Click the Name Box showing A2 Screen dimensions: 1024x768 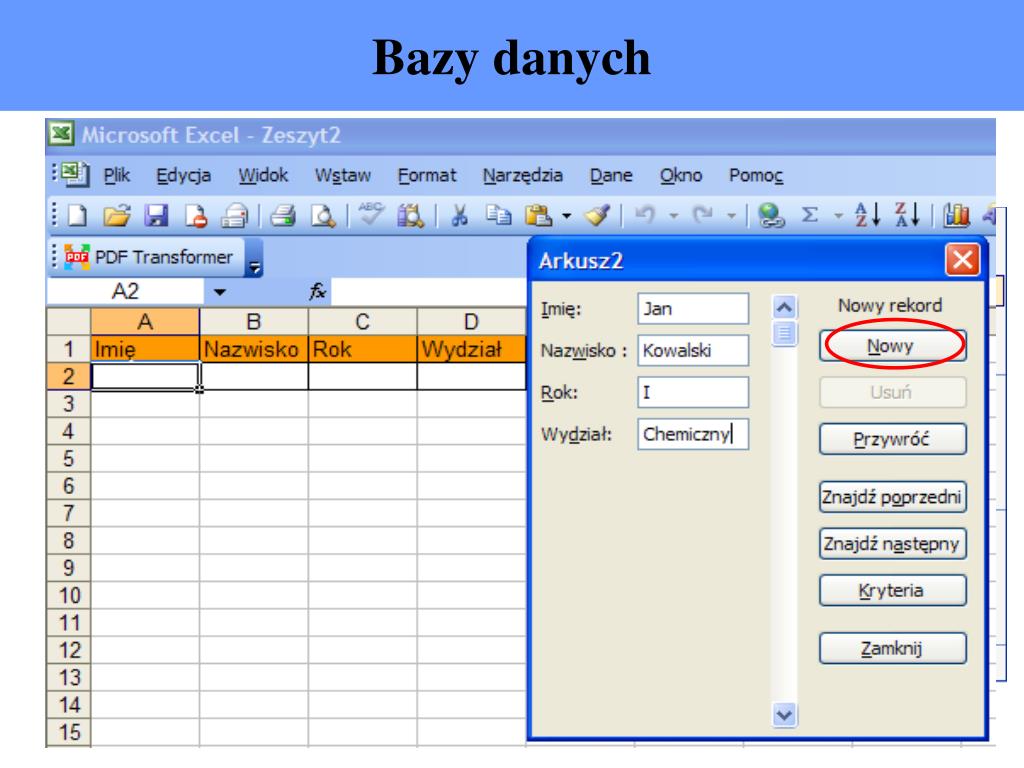coord(125,291)
